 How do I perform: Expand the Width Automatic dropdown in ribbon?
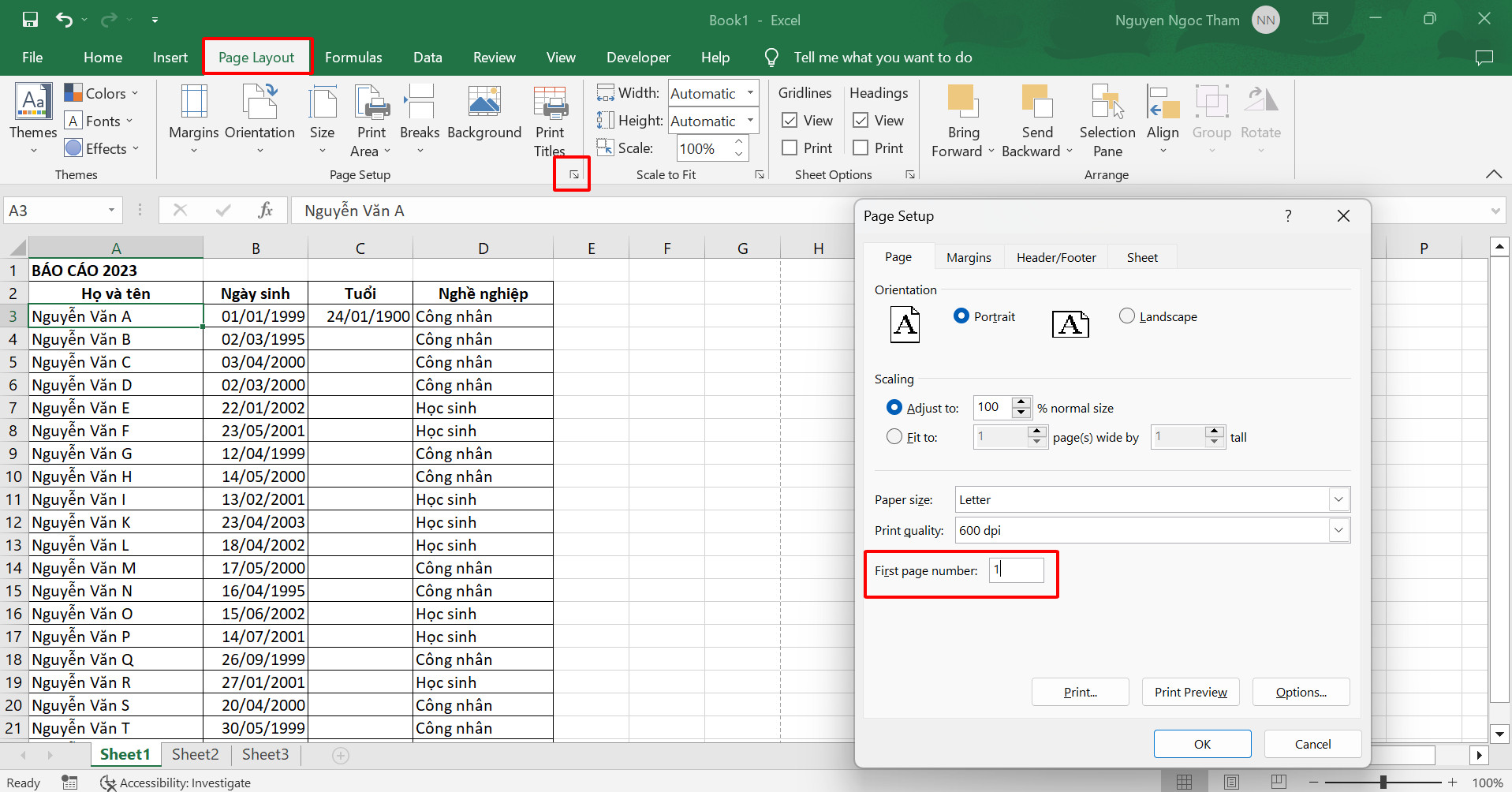click(x=750, y=93)
